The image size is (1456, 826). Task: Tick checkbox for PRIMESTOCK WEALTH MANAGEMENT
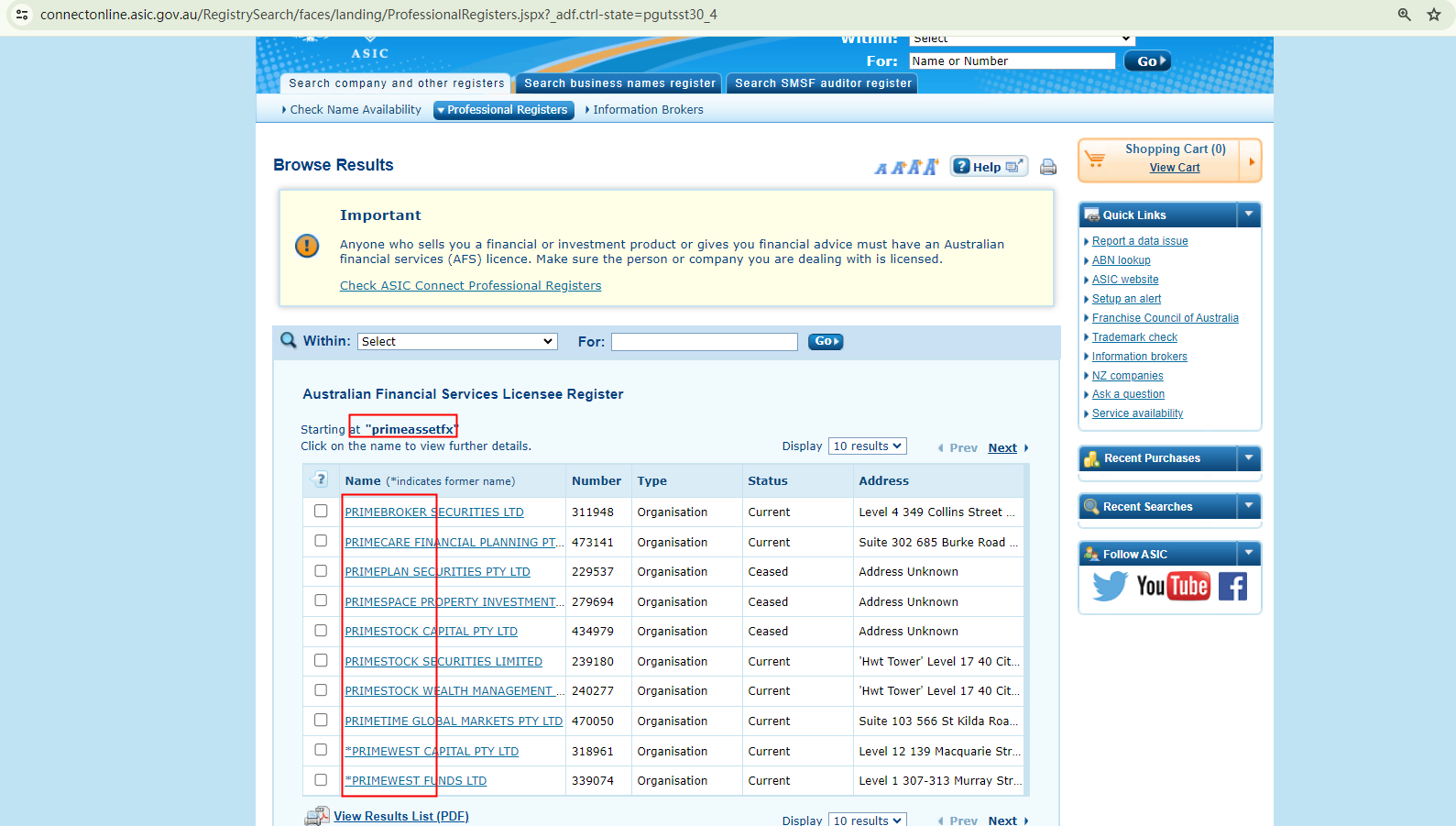click(x=321, y=689)
